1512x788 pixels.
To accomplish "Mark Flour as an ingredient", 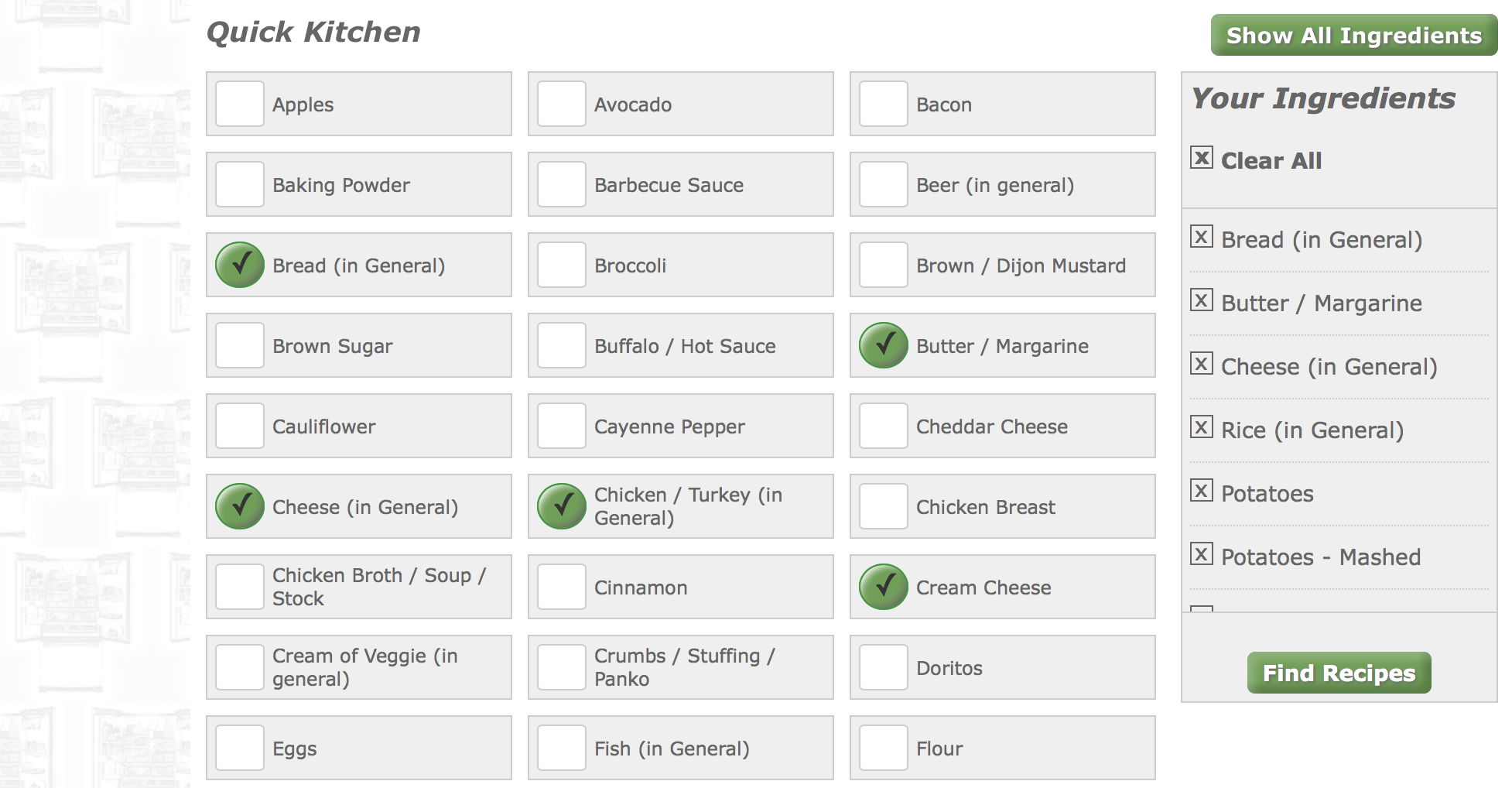I will point(883,748).
